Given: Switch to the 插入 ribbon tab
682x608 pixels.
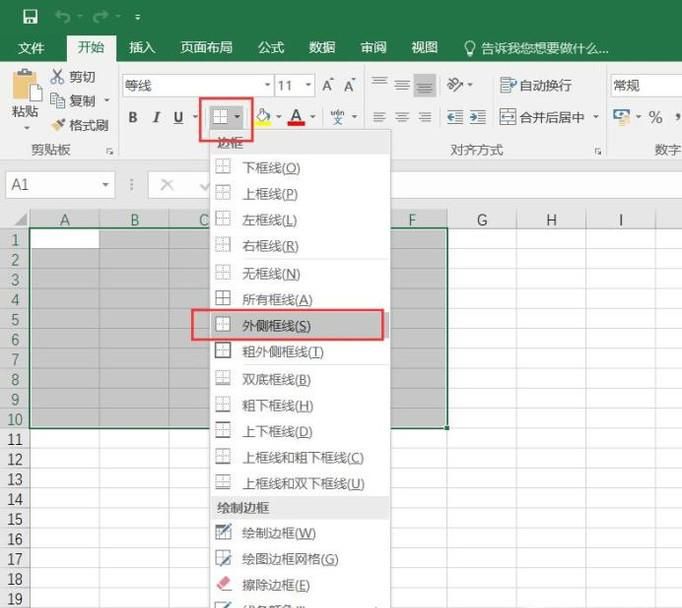Looking at the screenshot, I should (142, 47).
